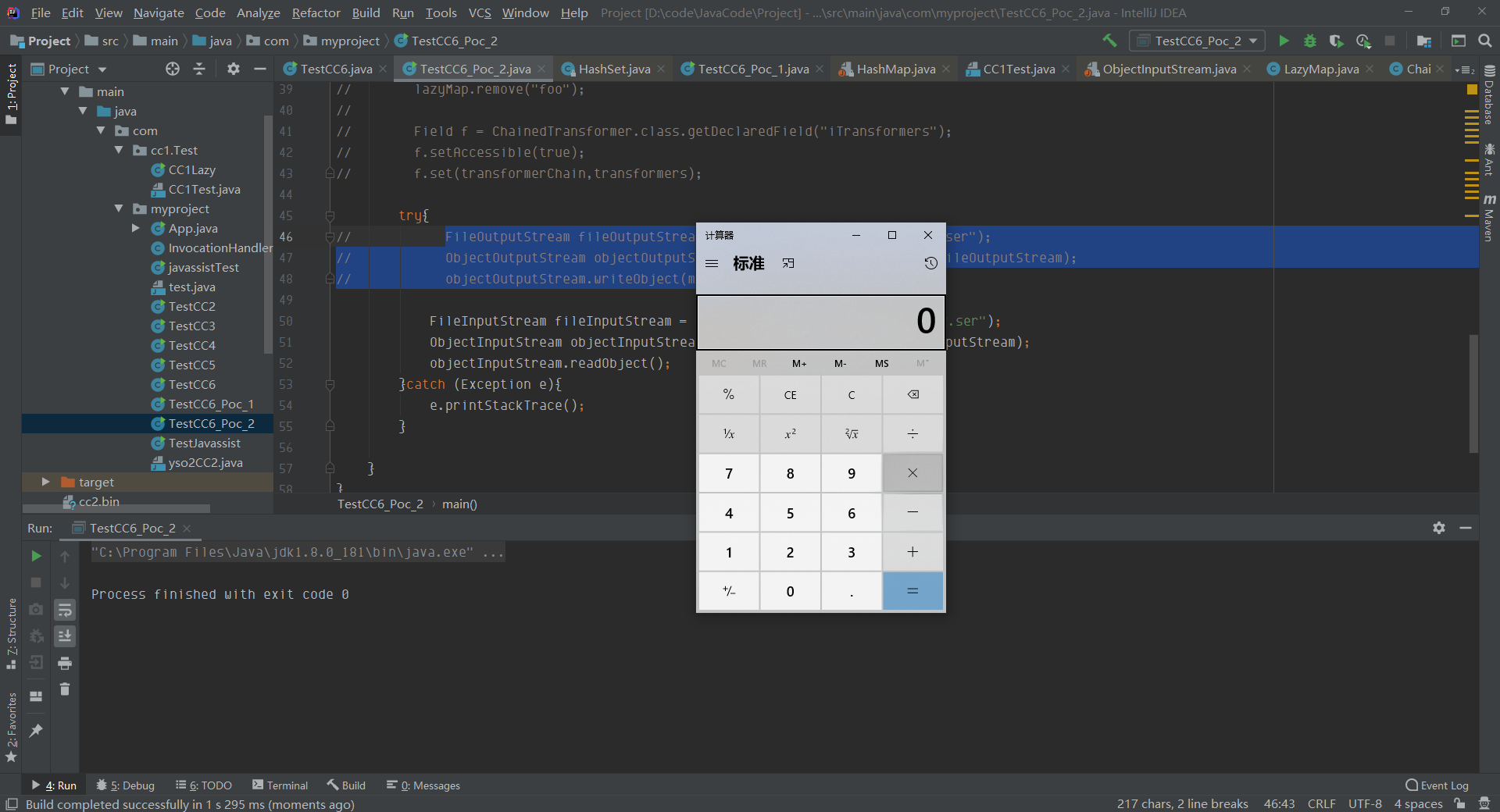This screenshot has height=812, width=1500.
Task: Toggle the Database side panel
Action: pyautogui.click(x=1489, y=95)
